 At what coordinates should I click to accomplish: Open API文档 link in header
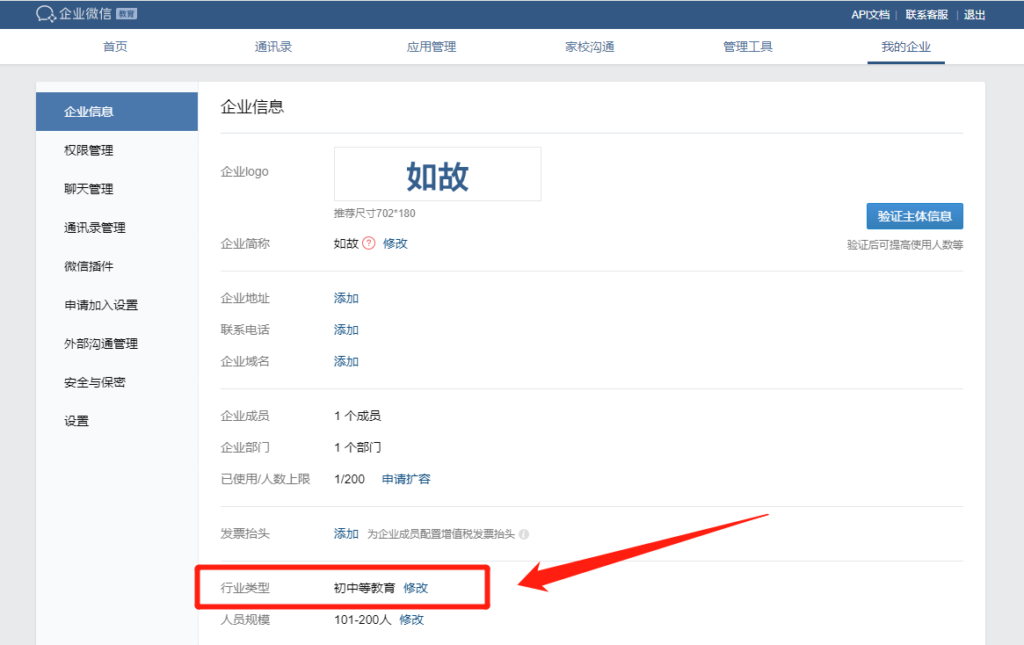coord(870,14)
